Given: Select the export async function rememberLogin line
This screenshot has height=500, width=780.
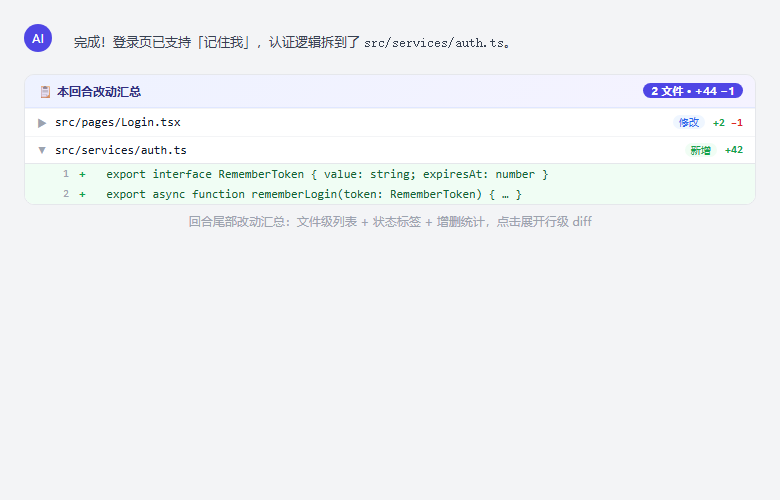Looking at the screenshot, I should 390,194.
